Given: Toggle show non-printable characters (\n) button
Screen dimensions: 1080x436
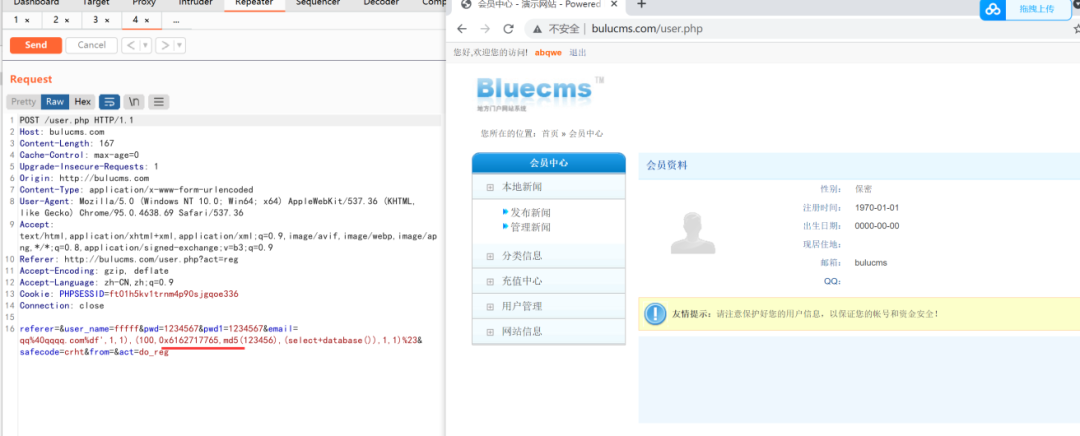Looking at the screenshot, I should pyautogui.click(x=134, y=102).
